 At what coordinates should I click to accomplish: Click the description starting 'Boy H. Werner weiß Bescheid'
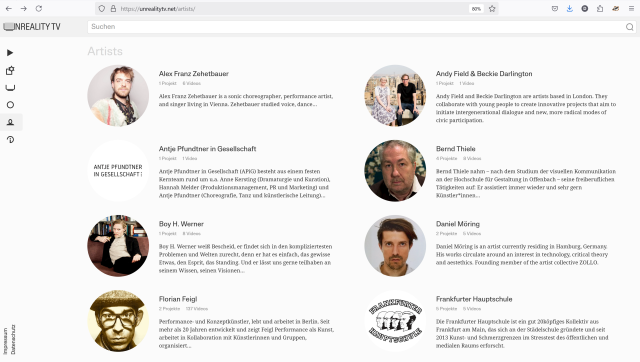pos(245,258)
